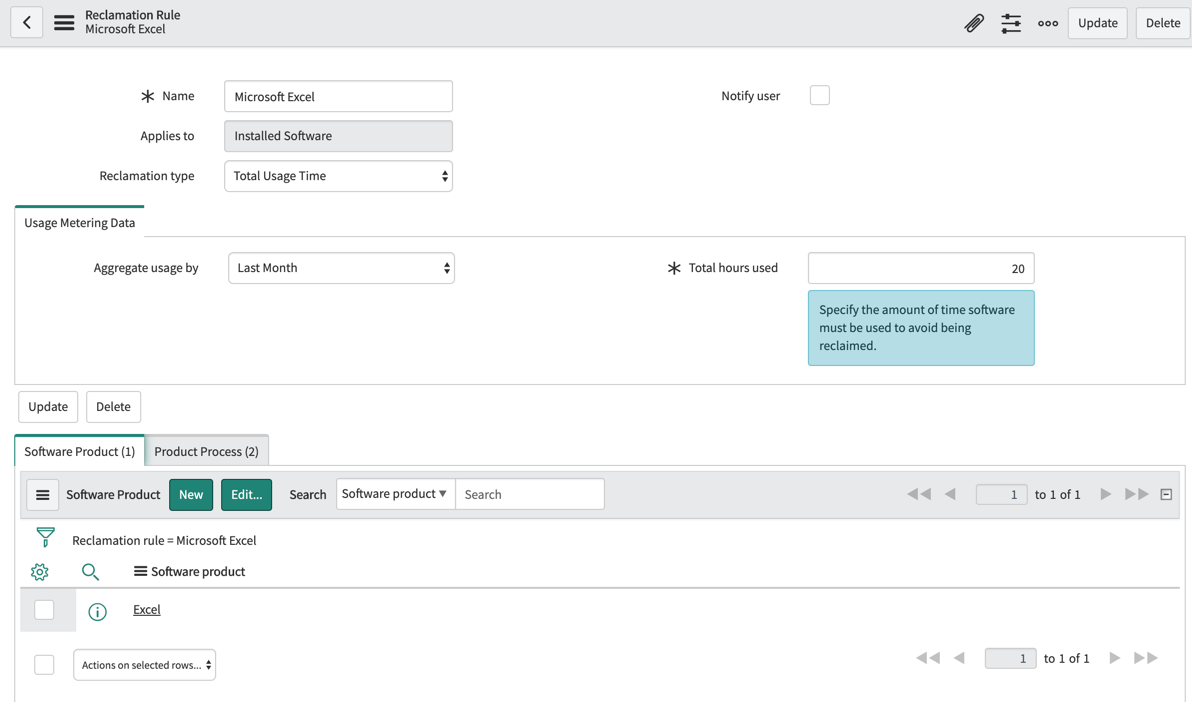Viewport: 1192px width, 702px height.
Task: Open the Aggregate usage by dropdown
Action: pyautogui.click(x=341, y=268)
